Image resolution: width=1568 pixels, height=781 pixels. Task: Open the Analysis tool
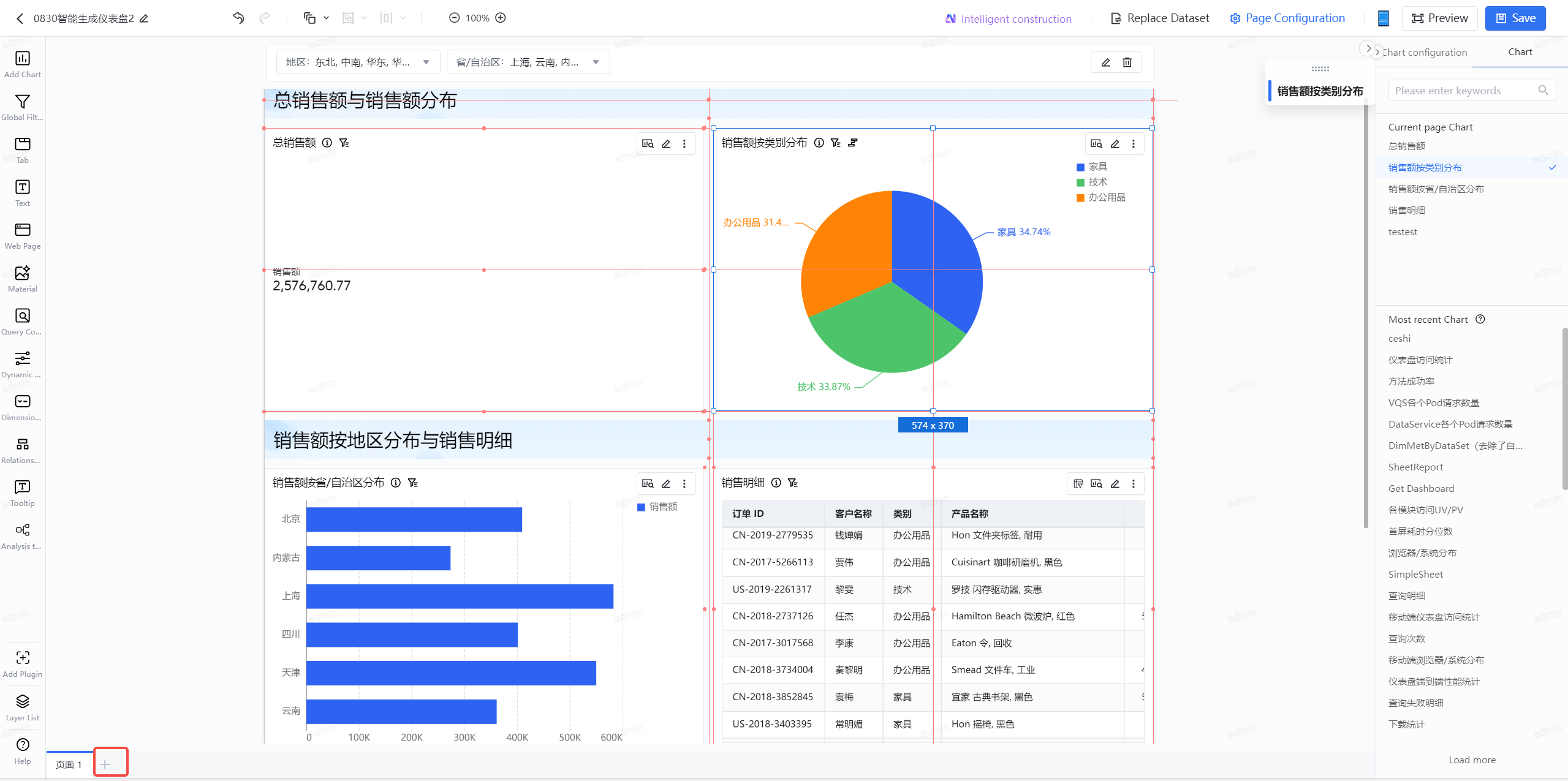point(23,536)
